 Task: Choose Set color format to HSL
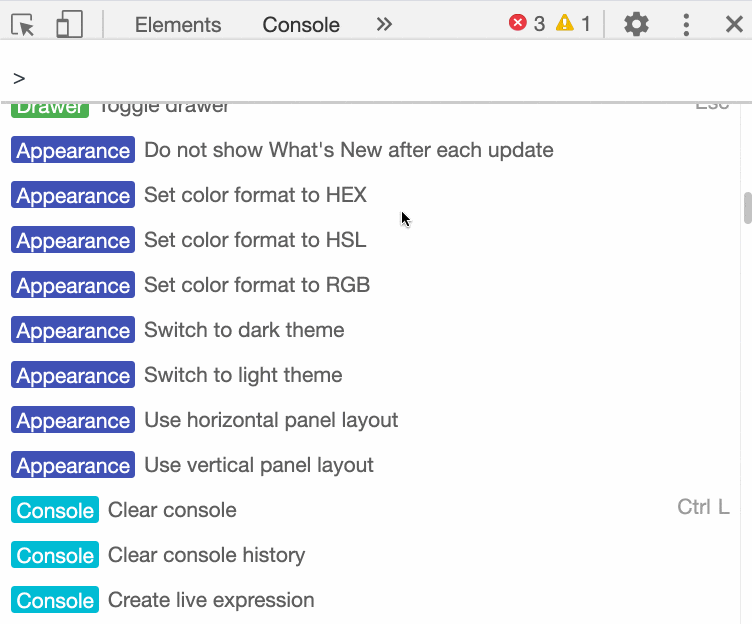pyautogui.click(x=255, y=240)
